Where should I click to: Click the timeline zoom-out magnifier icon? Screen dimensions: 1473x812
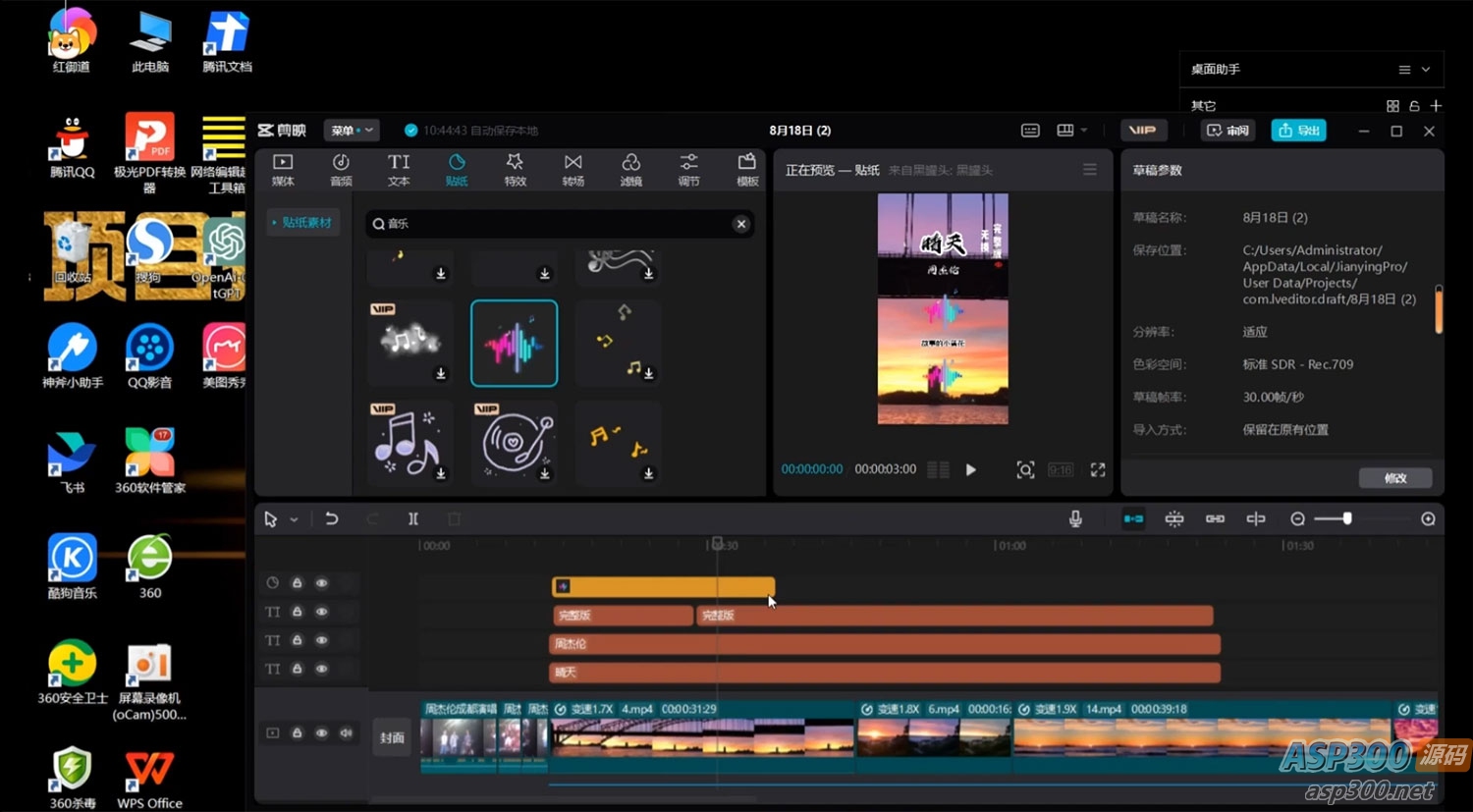tap(1297, 518)
